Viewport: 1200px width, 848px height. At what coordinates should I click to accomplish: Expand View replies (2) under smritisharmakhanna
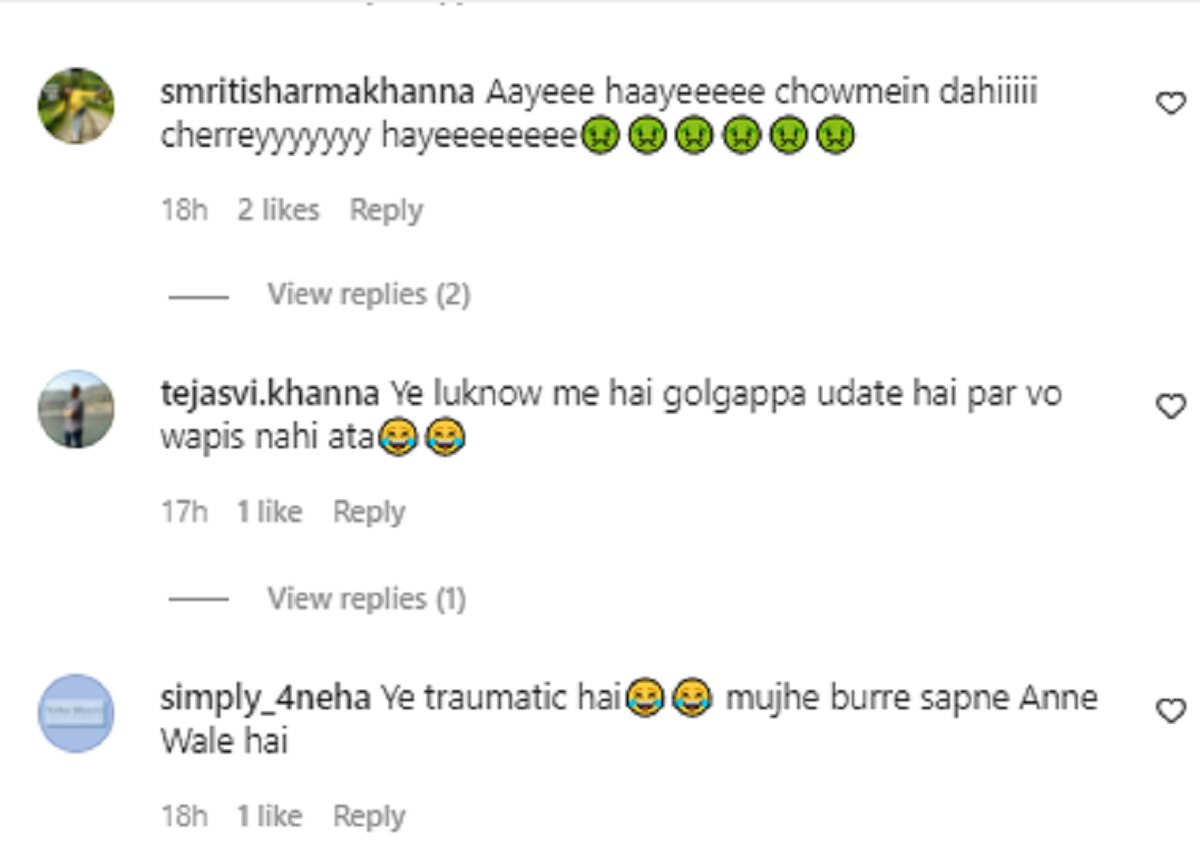[x=368, y=294]
